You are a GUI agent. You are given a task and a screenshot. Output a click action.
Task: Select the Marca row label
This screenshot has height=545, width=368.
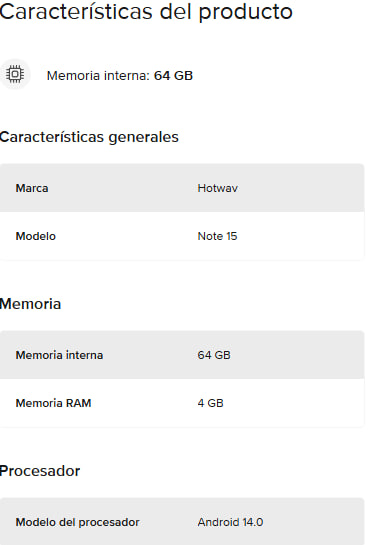pos(32,188)
